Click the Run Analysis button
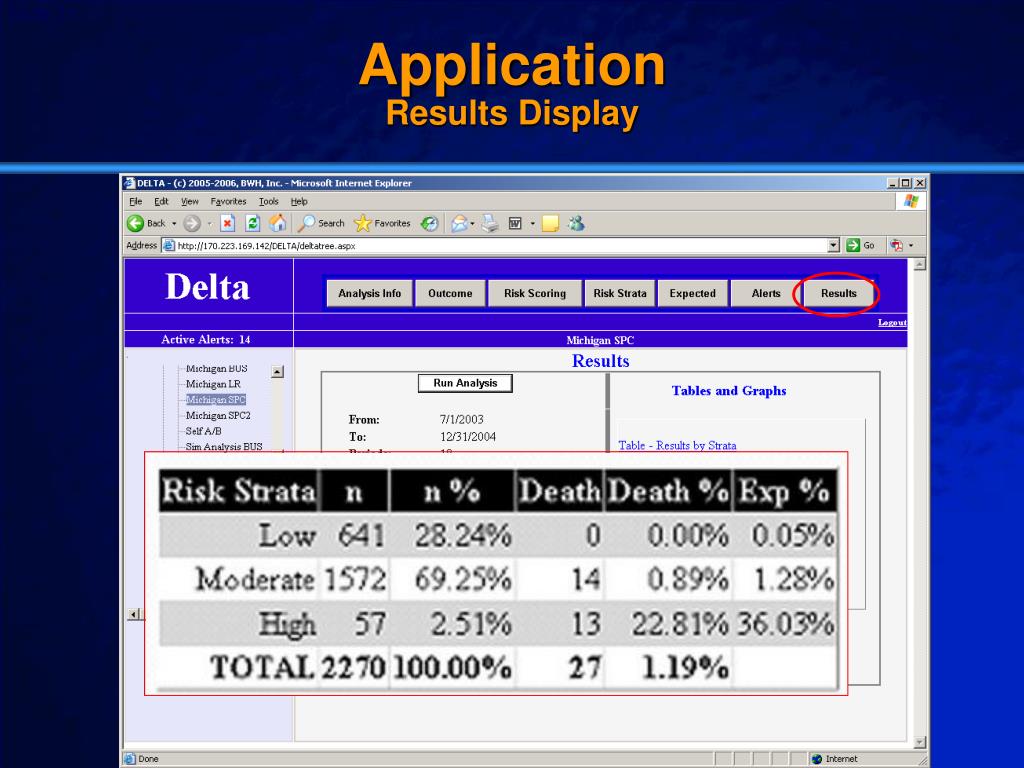The image size is (1024, 768). coord(465,383)
